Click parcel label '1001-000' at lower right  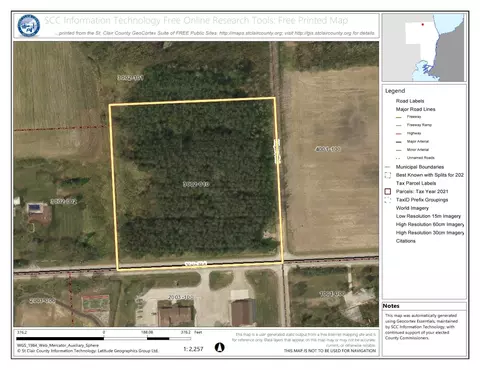[x=332, y=294]
